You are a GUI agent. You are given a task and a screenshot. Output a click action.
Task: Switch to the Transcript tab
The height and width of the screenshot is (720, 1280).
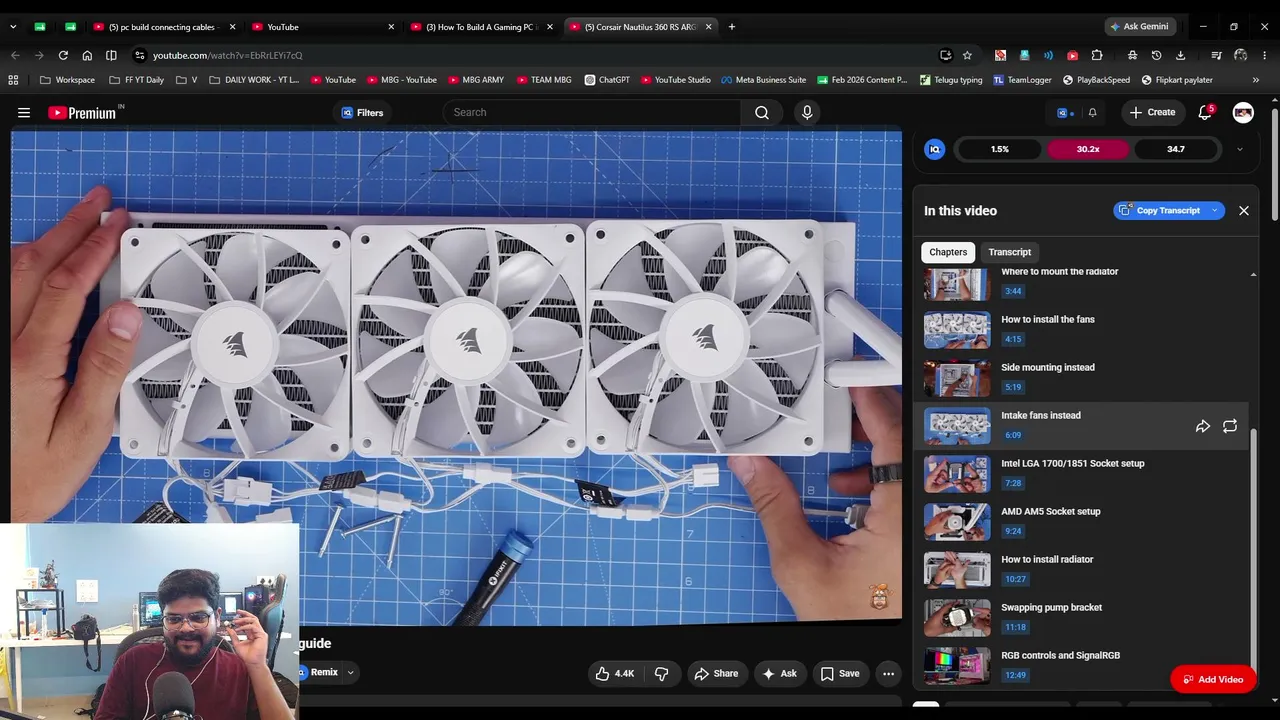point(1010,252)
